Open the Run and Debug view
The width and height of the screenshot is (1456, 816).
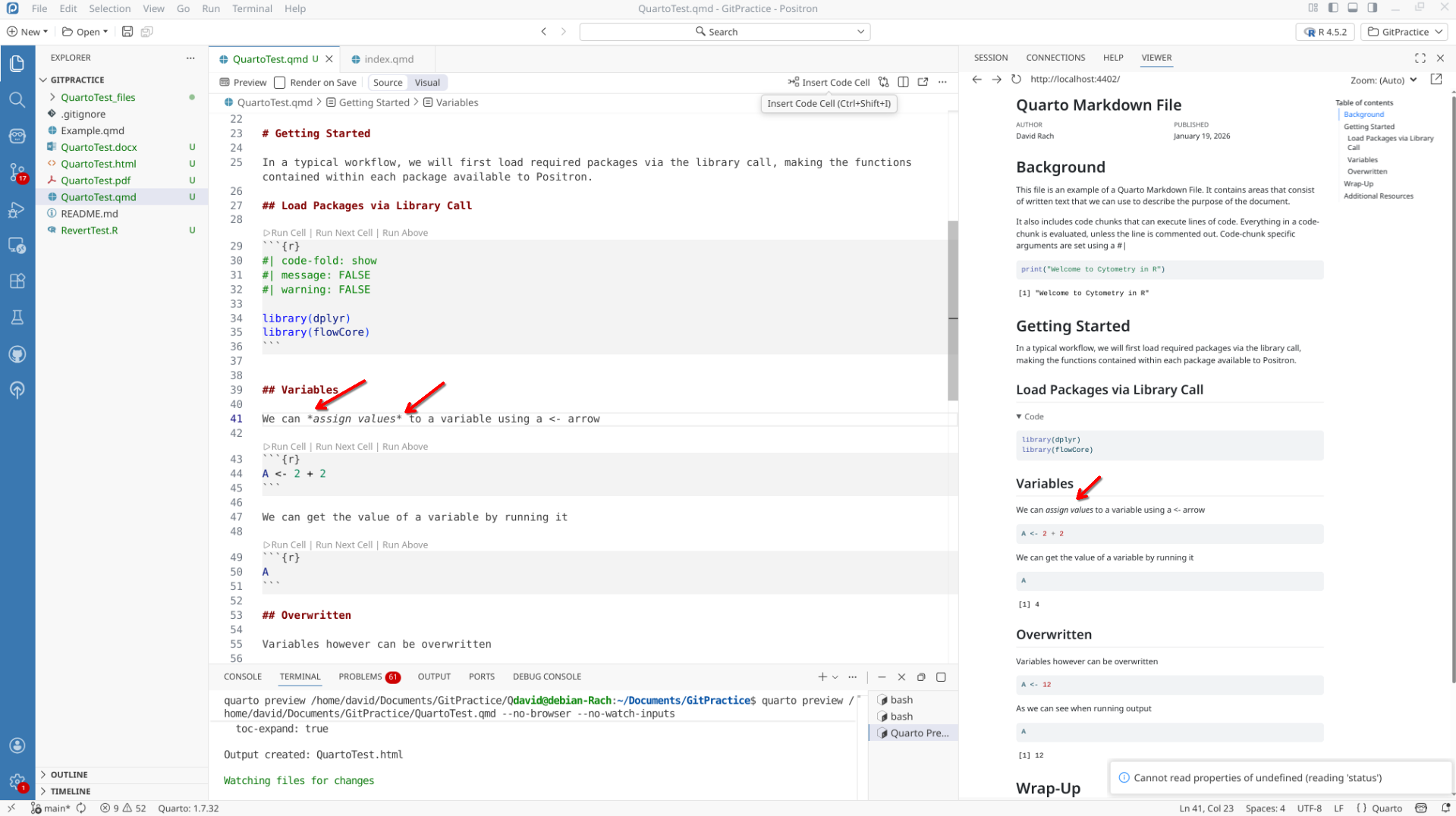[17, 210]
